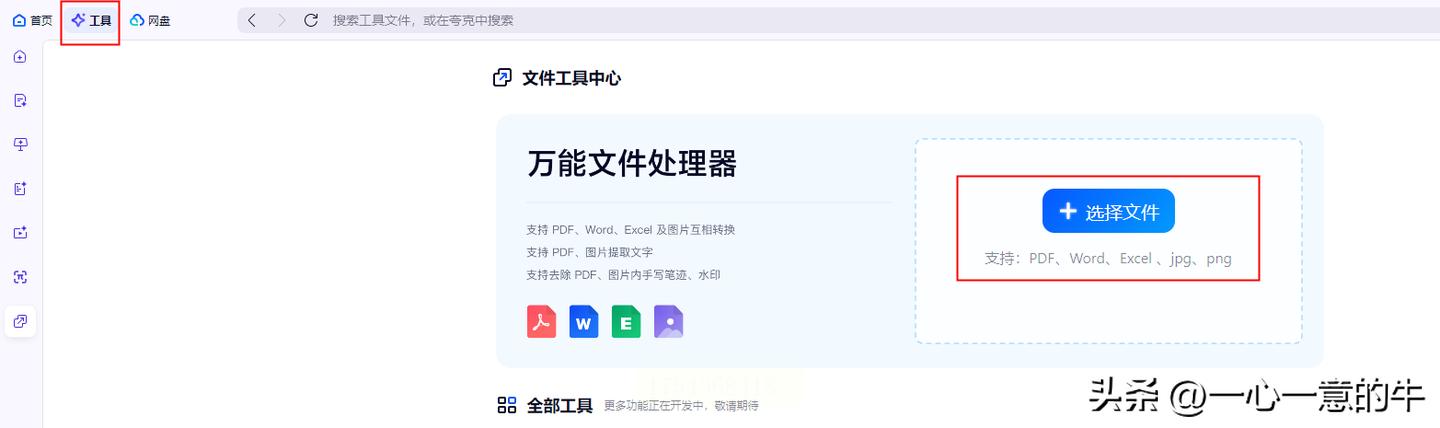
Task: Click the 全部工具 section heading
Action: [560, 406]
